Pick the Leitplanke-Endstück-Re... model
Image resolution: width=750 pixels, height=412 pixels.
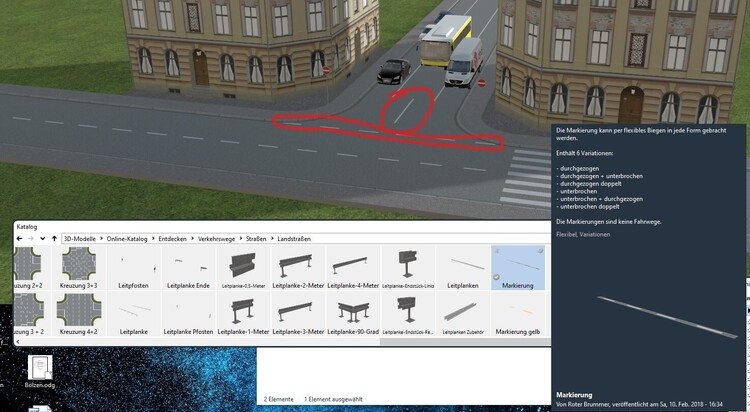[408, 313]
